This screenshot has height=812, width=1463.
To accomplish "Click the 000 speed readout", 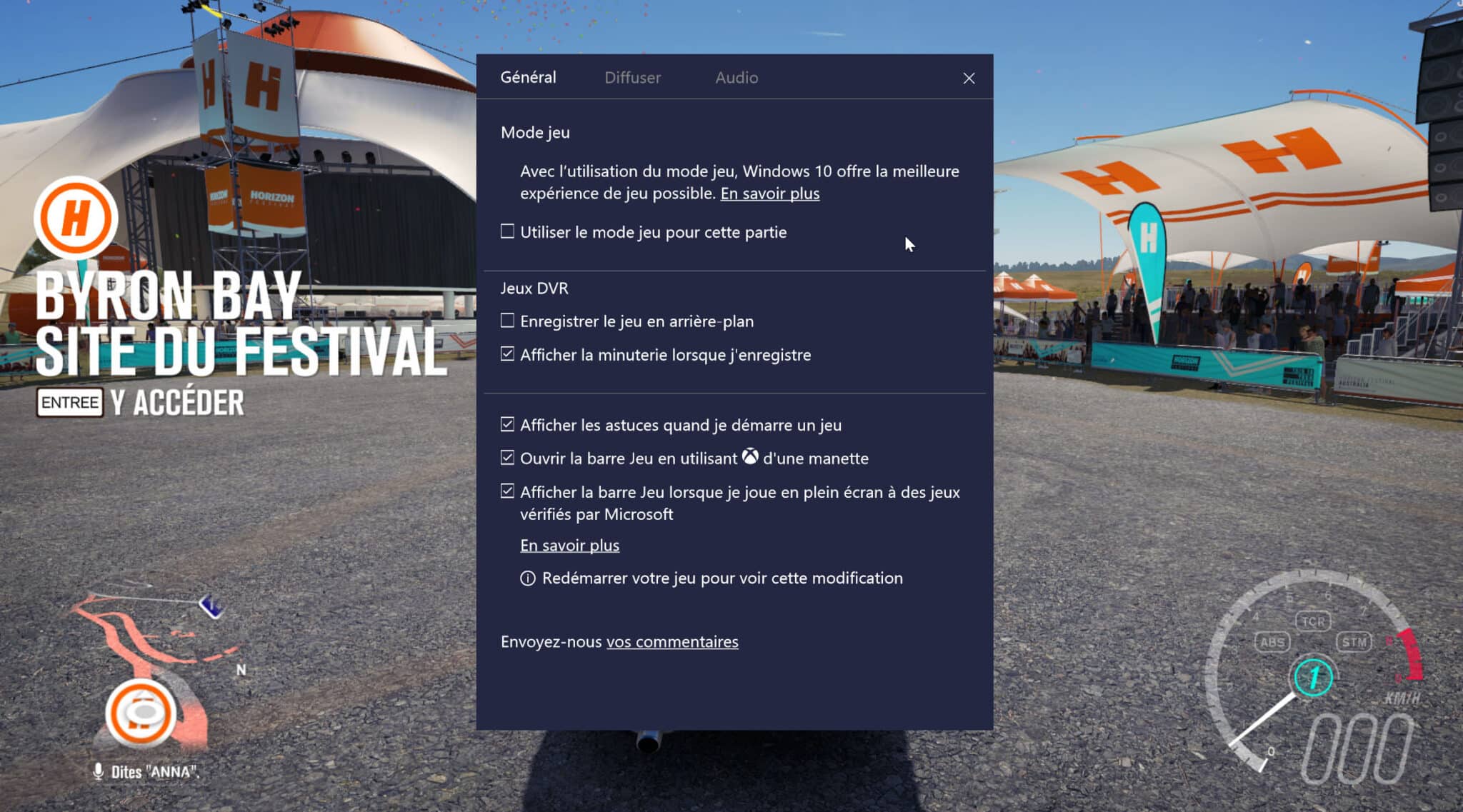I will click(x=1357, y=748).
